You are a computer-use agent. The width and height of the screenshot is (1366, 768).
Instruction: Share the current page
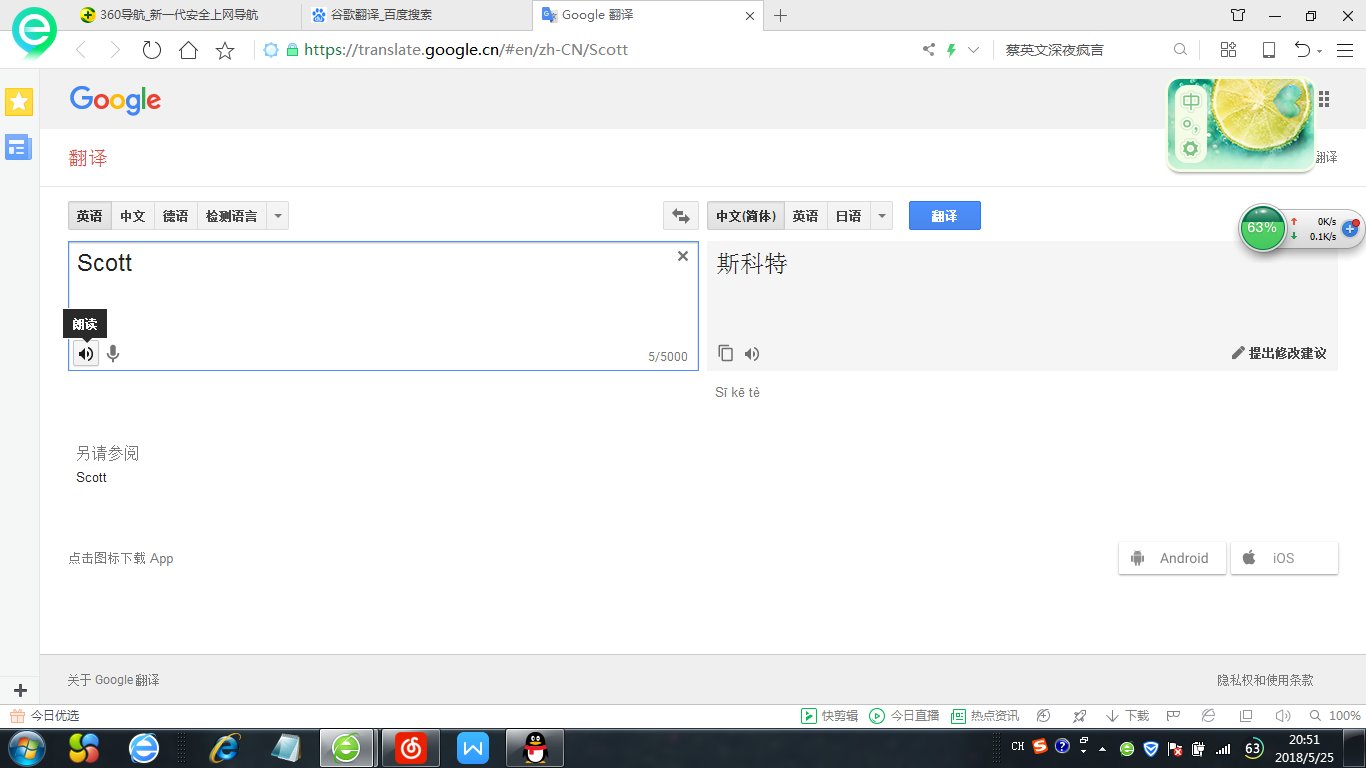point(927,49)
